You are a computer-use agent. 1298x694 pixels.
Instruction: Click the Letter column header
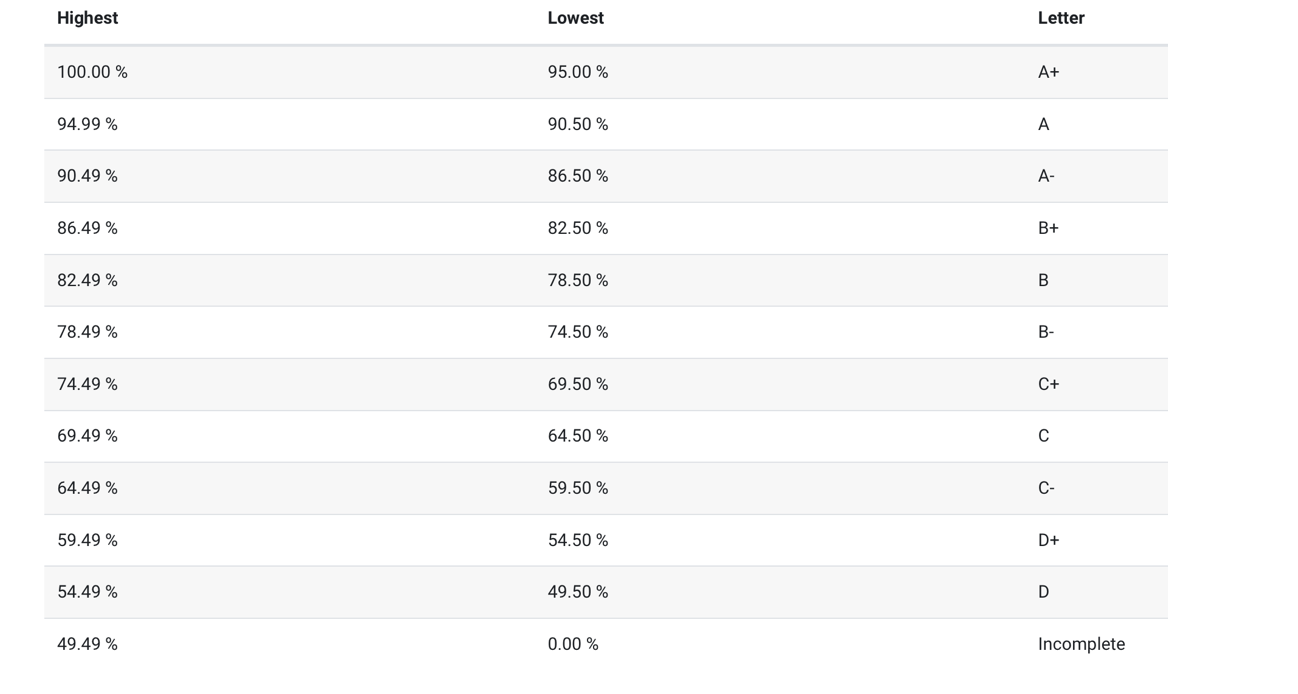(x=1061, y=18)
